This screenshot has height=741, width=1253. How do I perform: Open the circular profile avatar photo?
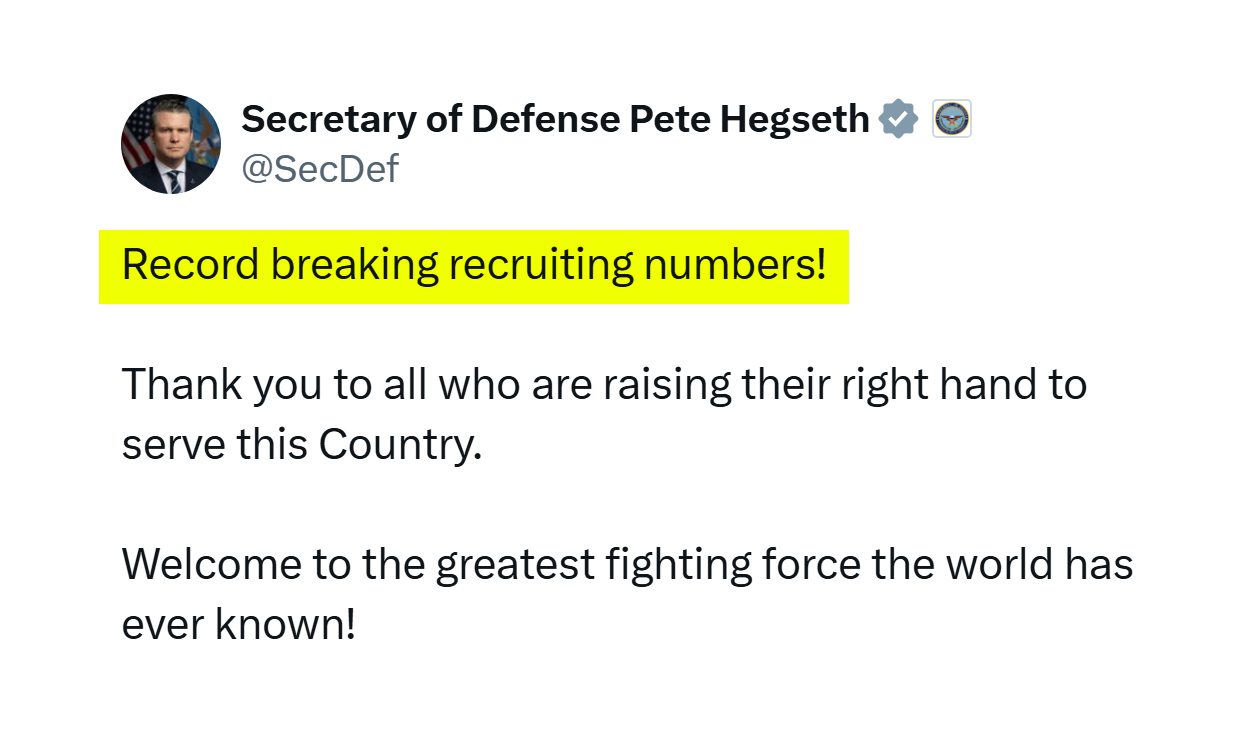coord(171,144)
